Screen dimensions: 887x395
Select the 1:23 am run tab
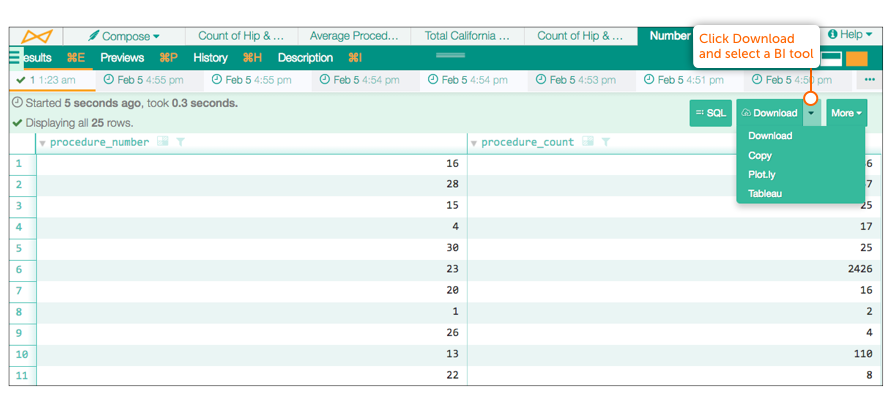point(52,80)
